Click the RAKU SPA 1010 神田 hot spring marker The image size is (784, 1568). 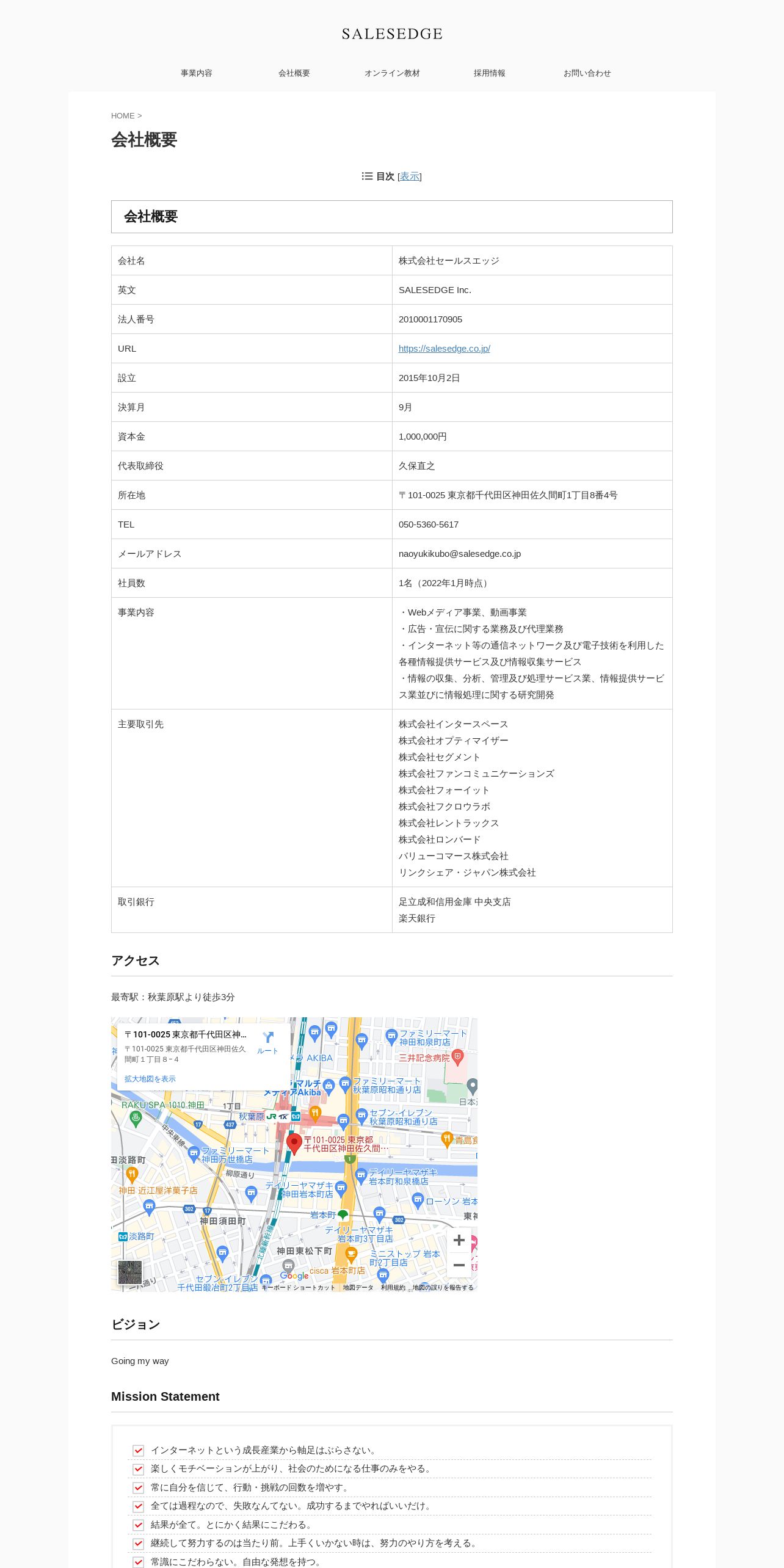(x=136, y=1118)
